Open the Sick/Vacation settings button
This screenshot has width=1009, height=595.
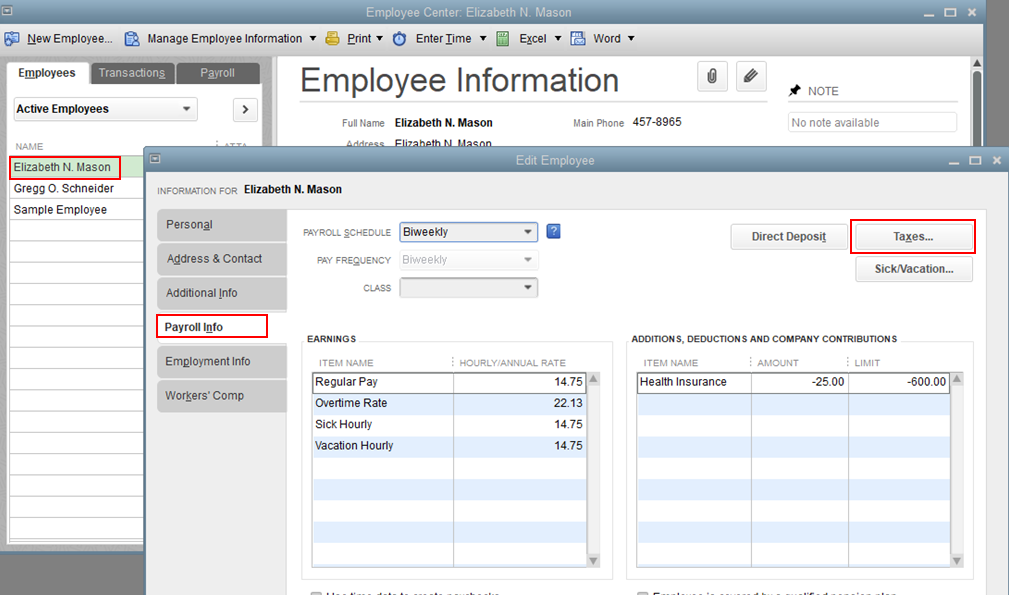click(913, 269)
